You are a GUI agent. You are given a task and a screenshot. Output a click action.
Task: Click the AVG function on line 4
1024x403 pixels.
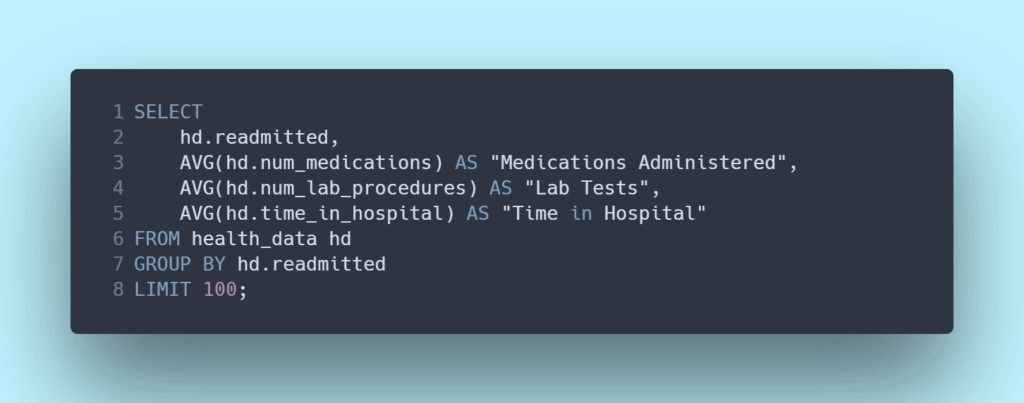197,188
